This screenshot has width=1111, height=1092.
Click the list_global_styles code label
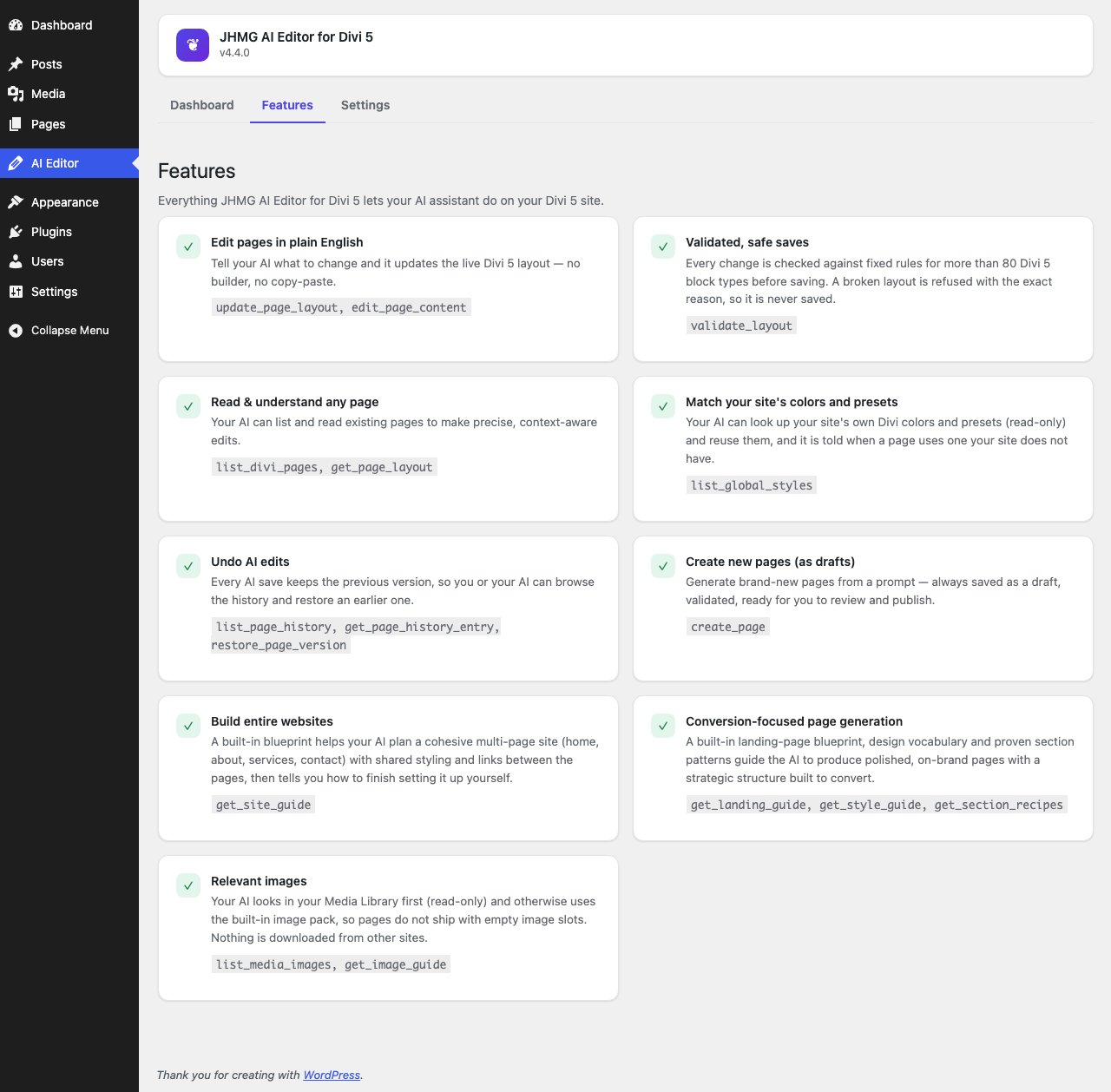point(752,485)
